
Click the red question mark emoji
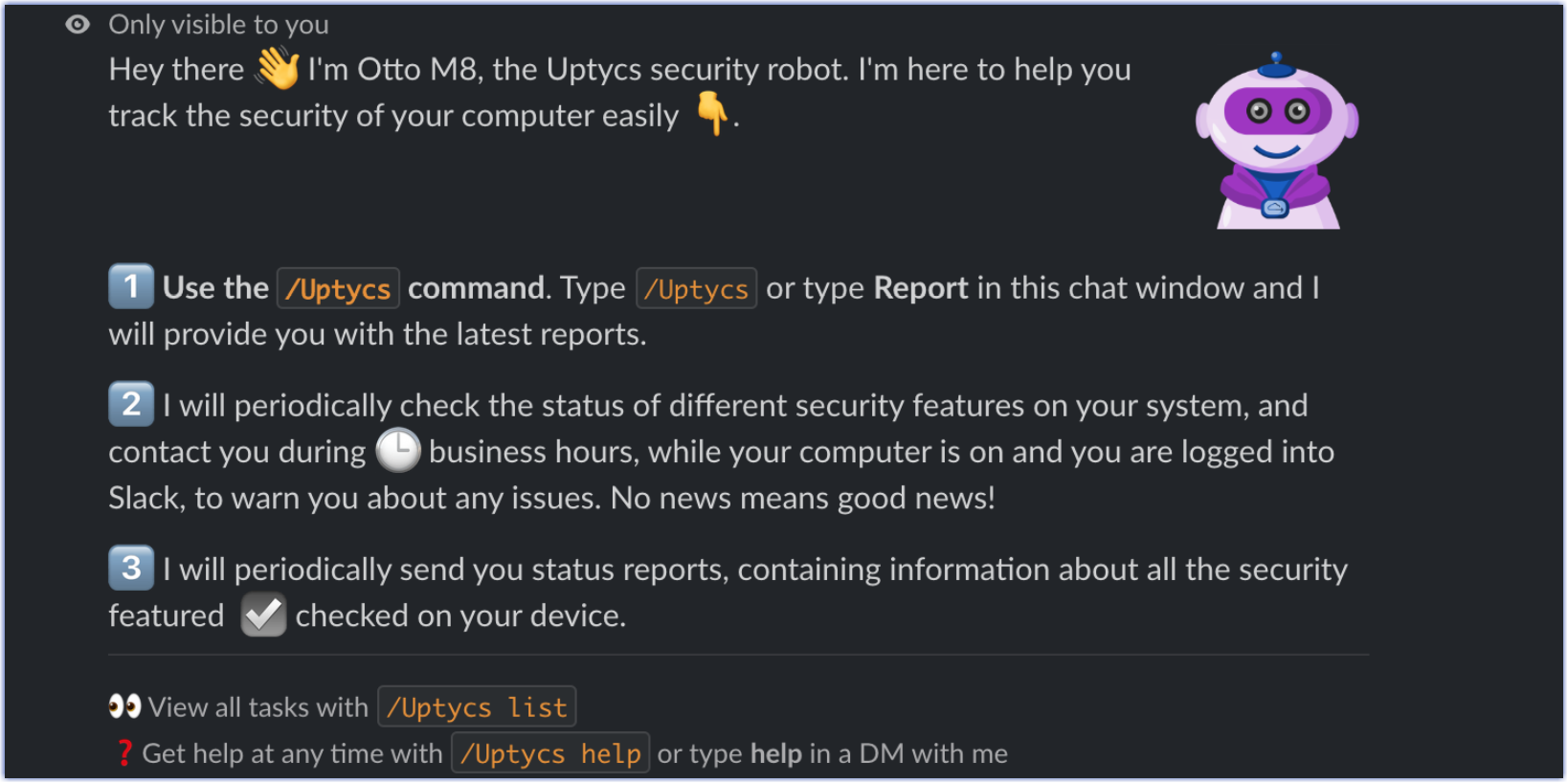click(x=123, y=753)
